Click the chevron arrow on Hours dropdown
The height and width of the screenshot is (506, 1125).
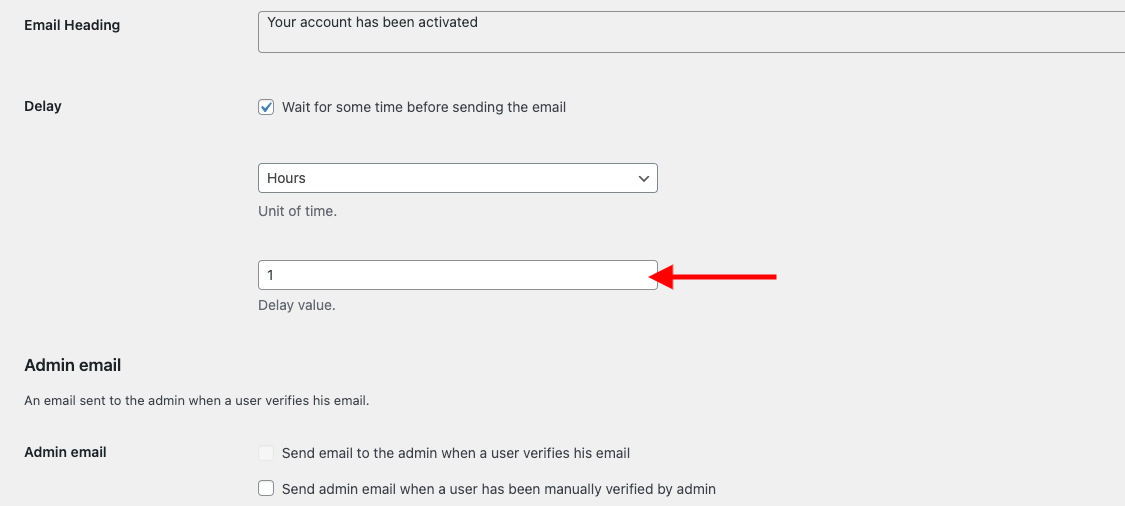click(643, 178)
